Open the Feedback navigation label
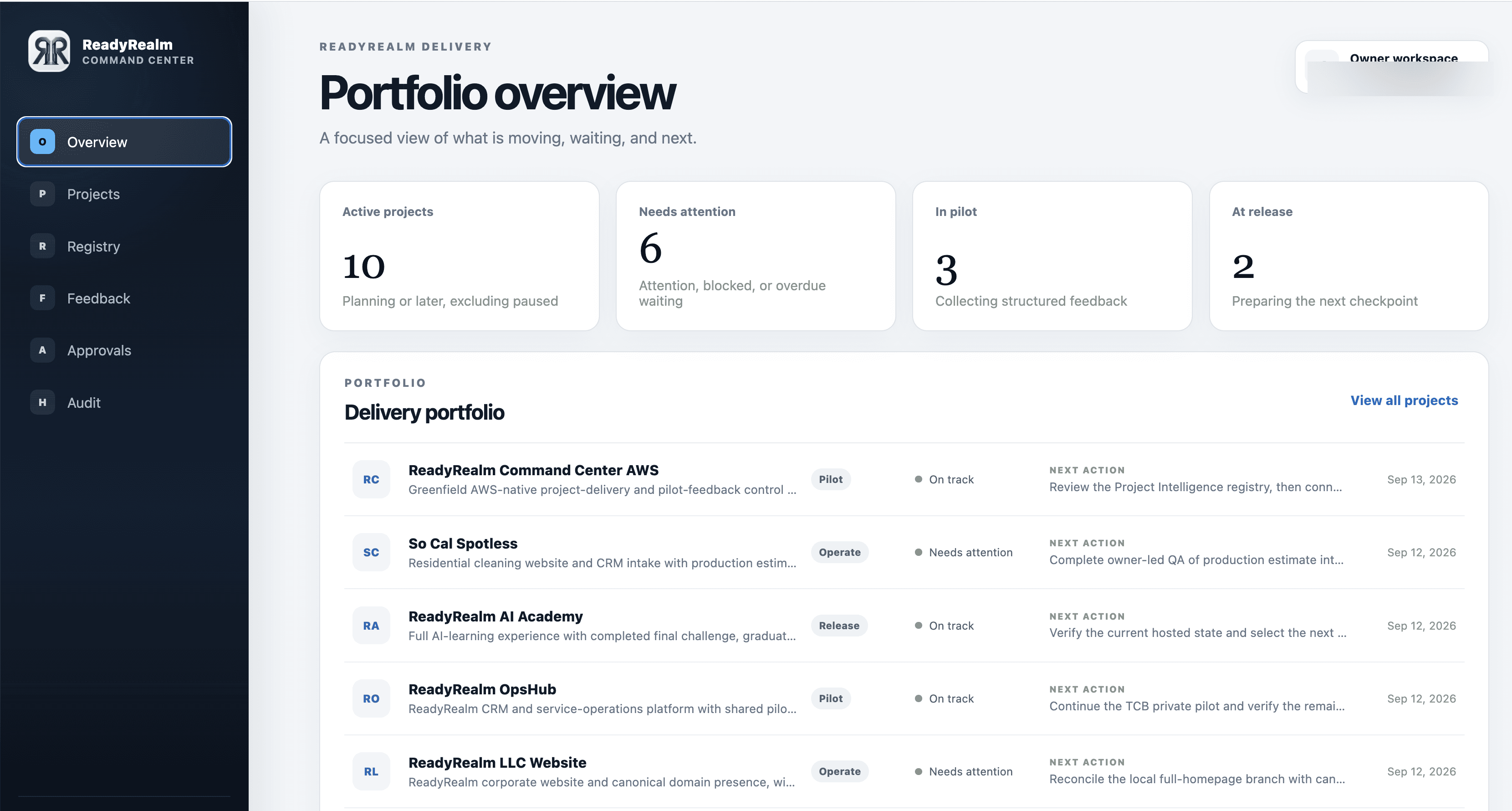Image resolution: width=1512 pixels, height=811 pixels. coord(99,298)
